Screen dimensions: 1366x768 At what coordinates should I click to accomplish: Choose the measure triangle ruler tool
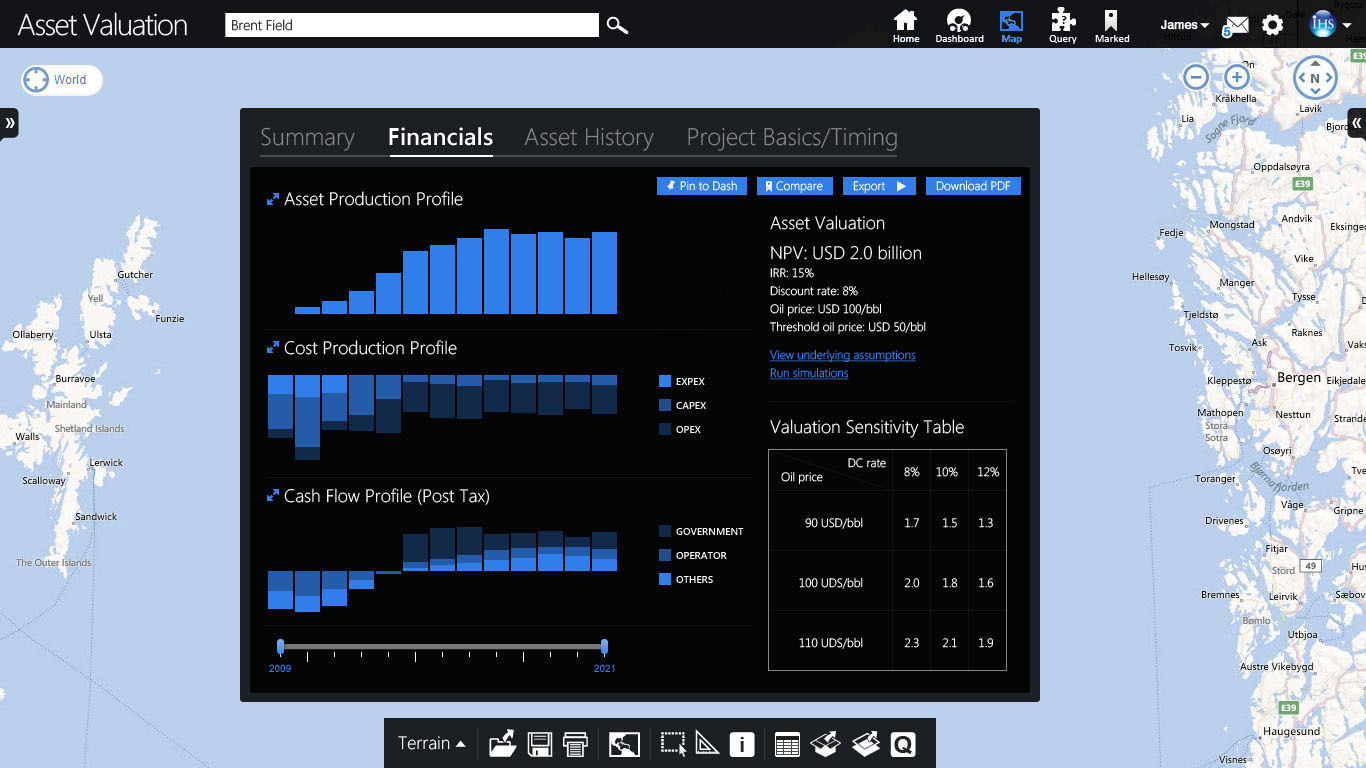707,744
